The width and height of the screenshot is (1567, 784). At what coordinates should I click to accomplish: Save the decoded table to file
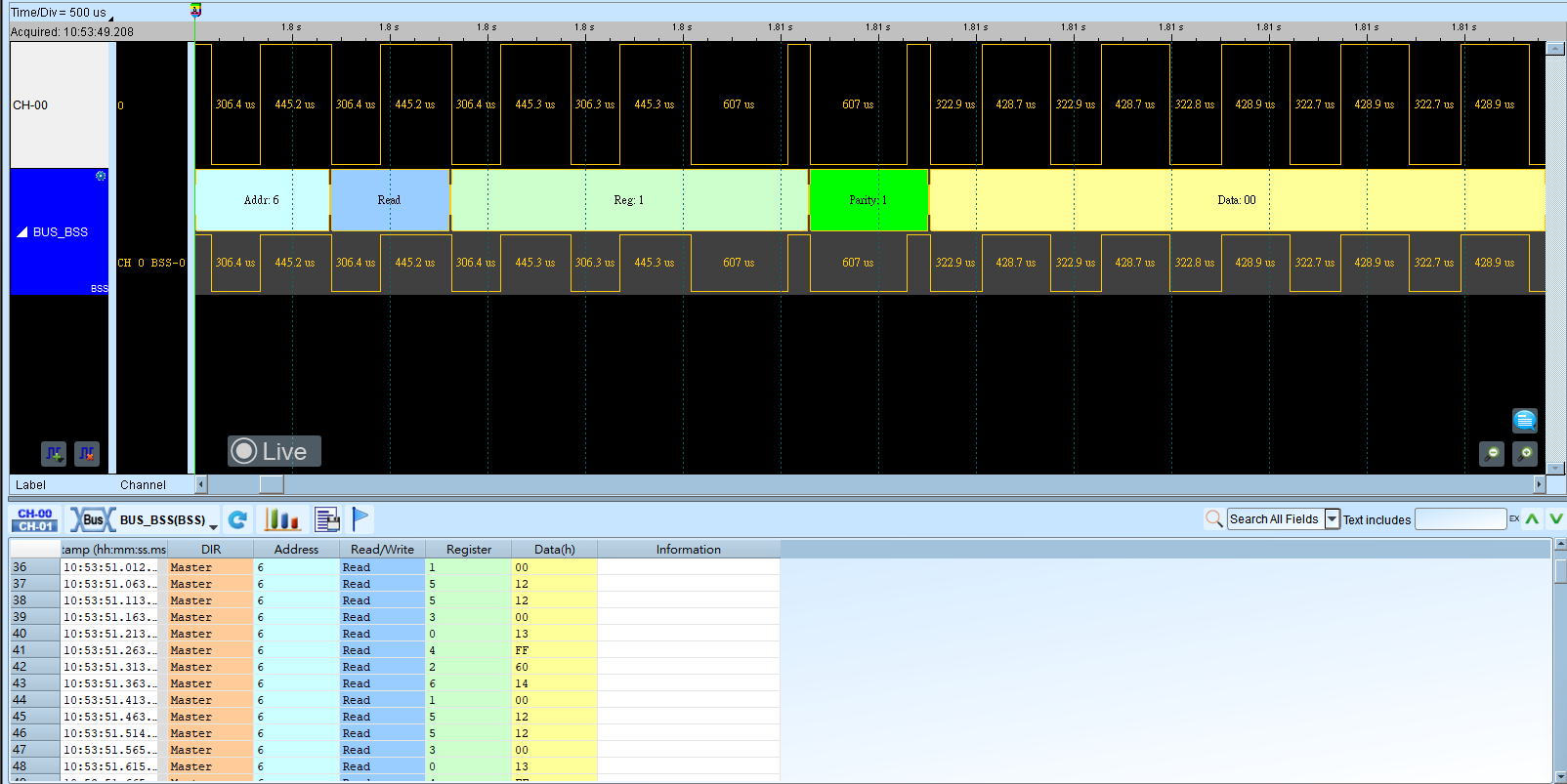[x=327, y=519]
